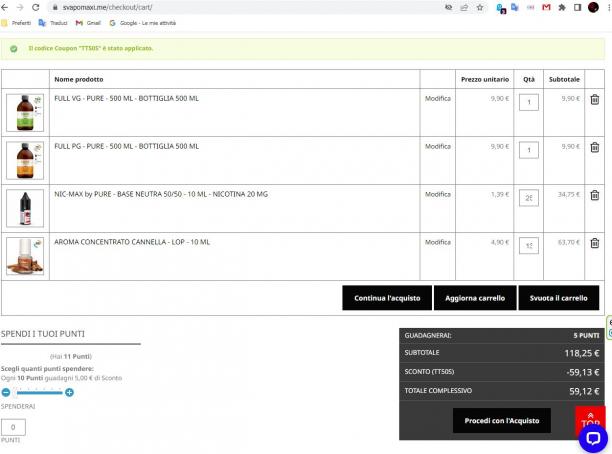Click Modifica for Aroma Cannella row
The height and width of the screenshot is (454, 612).
[438, 242]
